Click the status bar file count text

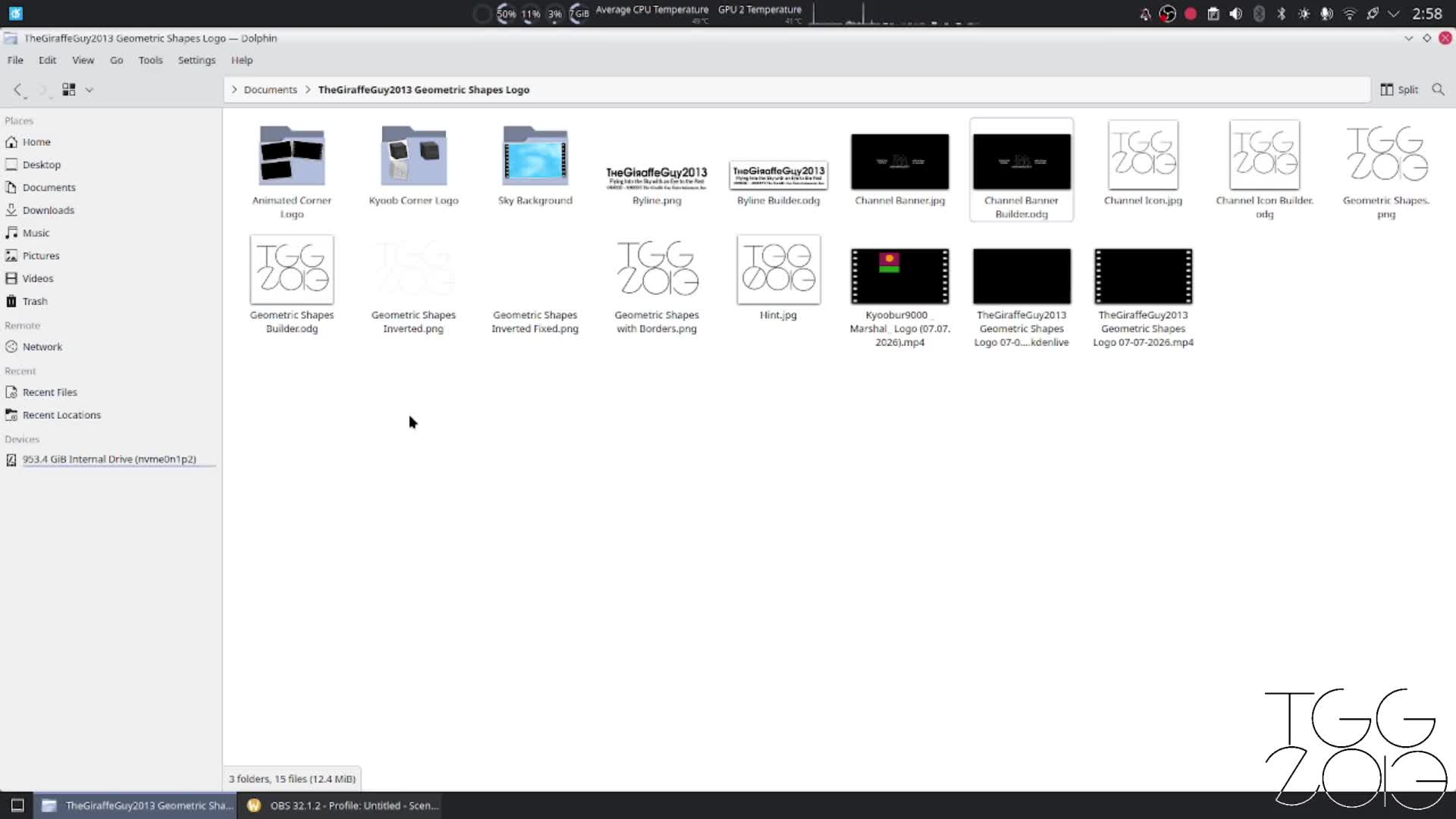292,779
